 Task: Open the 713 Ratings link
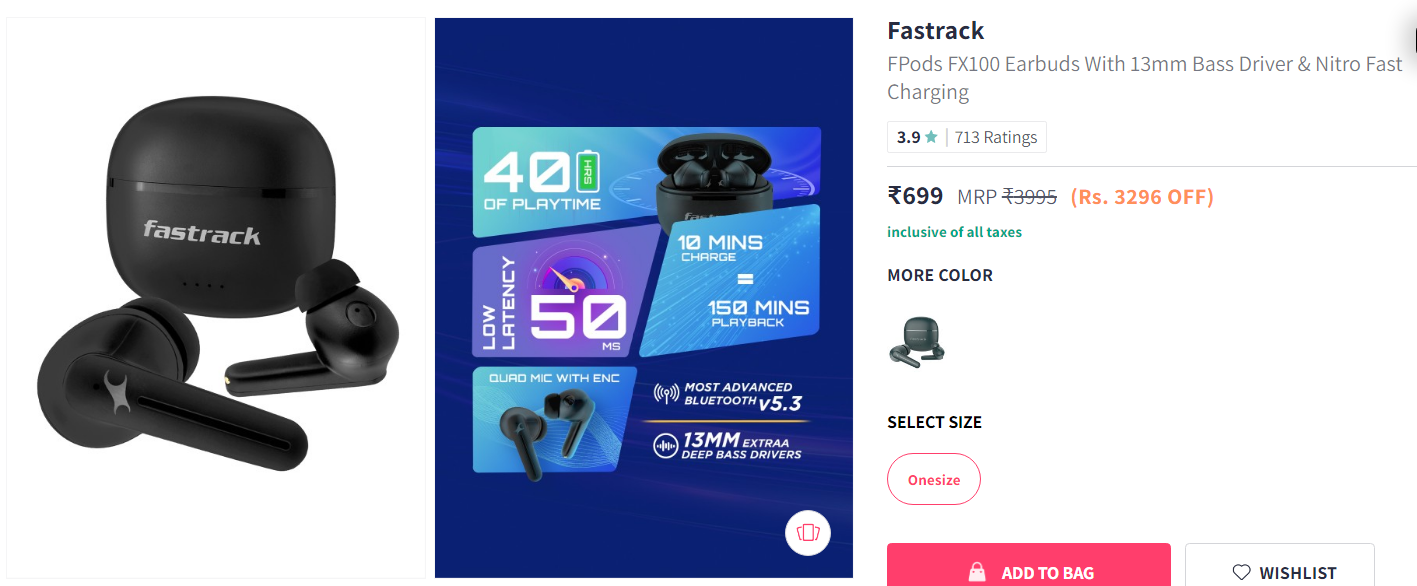pyautogui.click(x=996, y=137)
